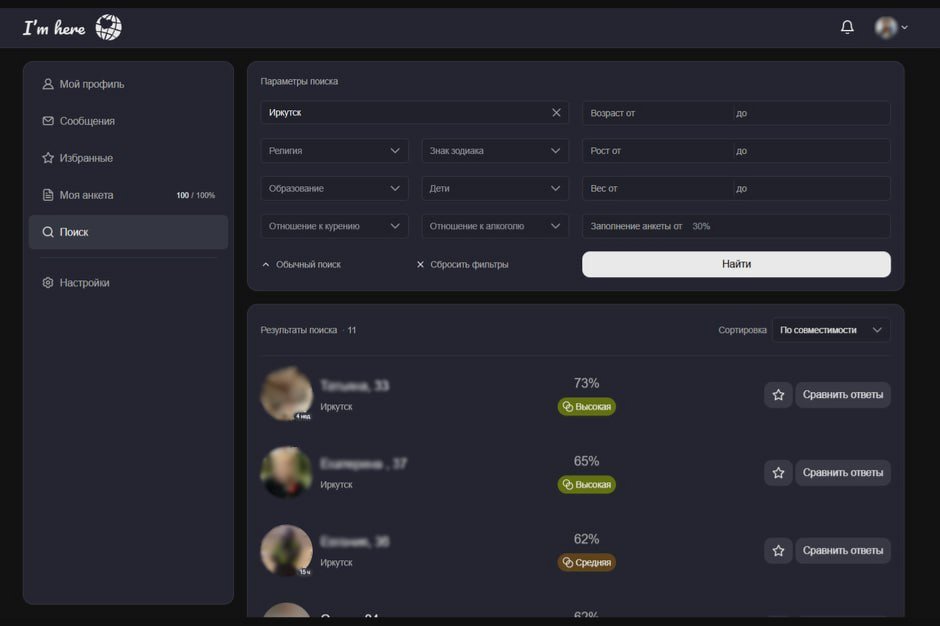The width and height of the screenshot is (940, 626).
Task: Click the 65% compatibility value
Action: pos(586,461)
